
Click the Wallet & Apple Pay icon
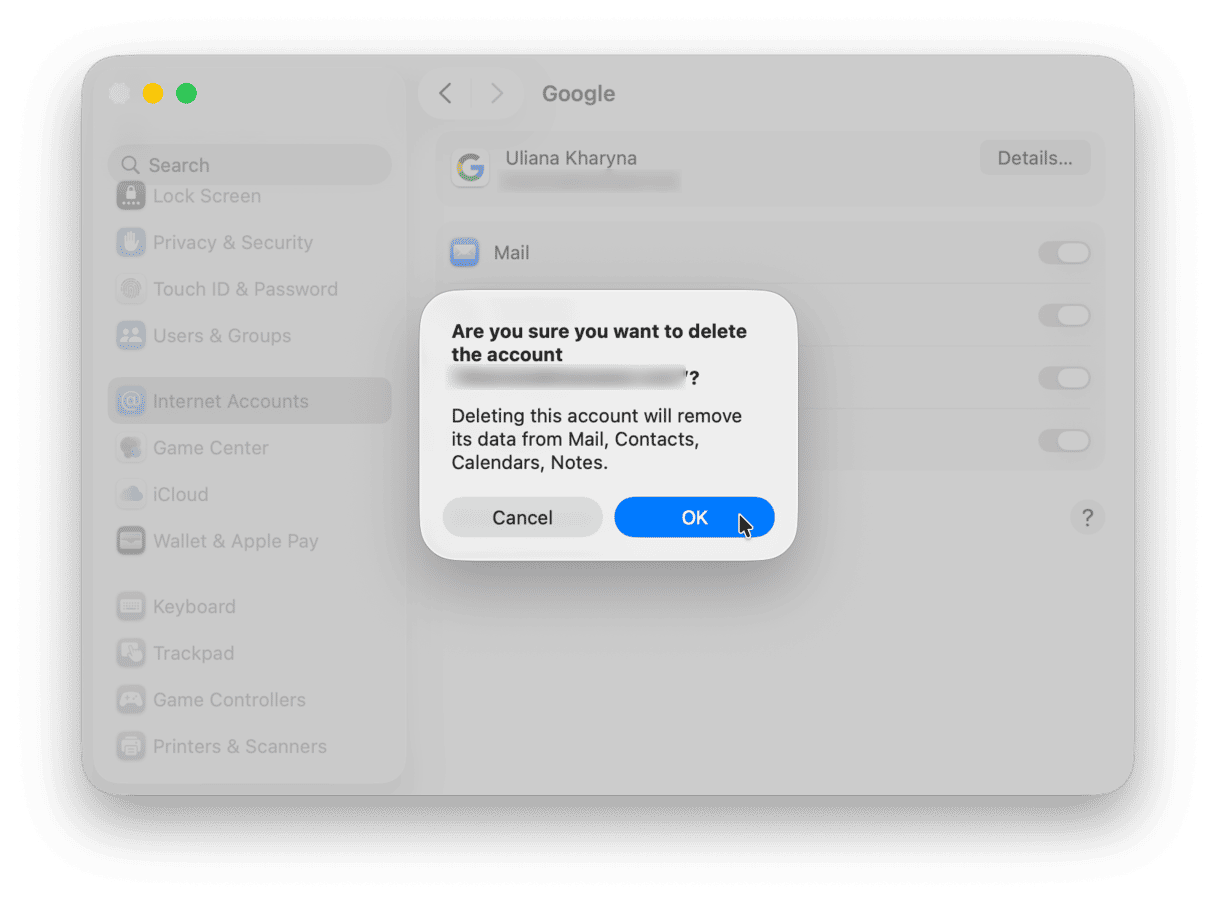coord(131,540)
